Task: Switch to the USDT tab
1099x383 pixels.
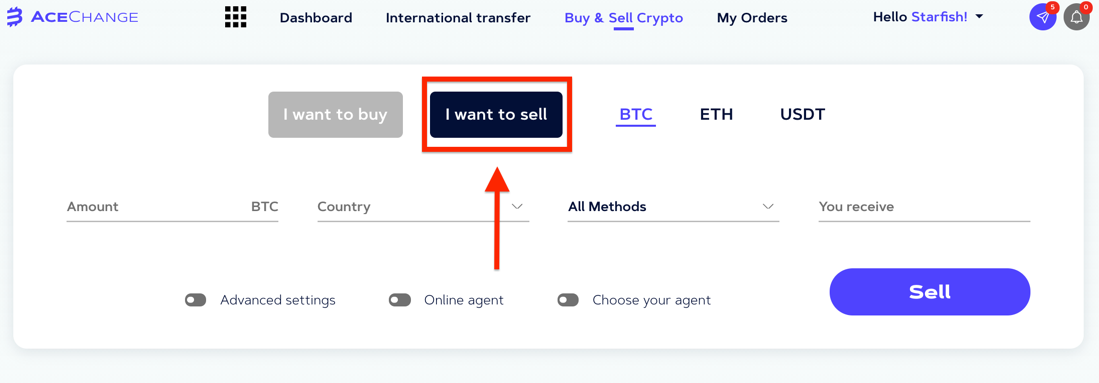Action: pyautogui.click(x=803, y=114)
